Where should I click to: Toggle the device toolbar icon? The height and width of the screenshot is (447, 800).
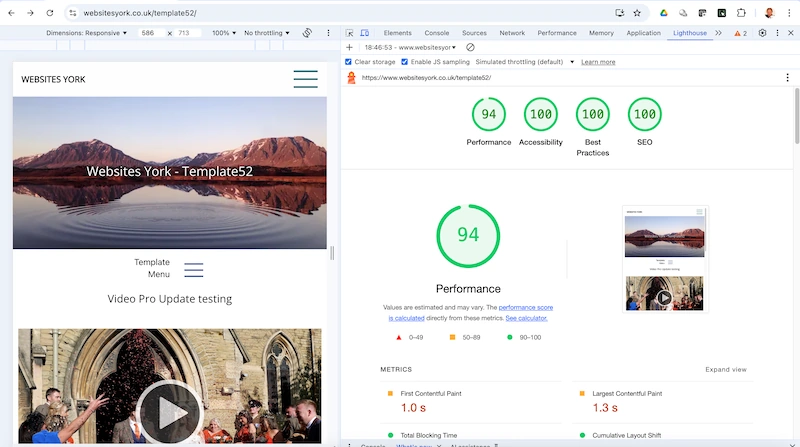364,33
